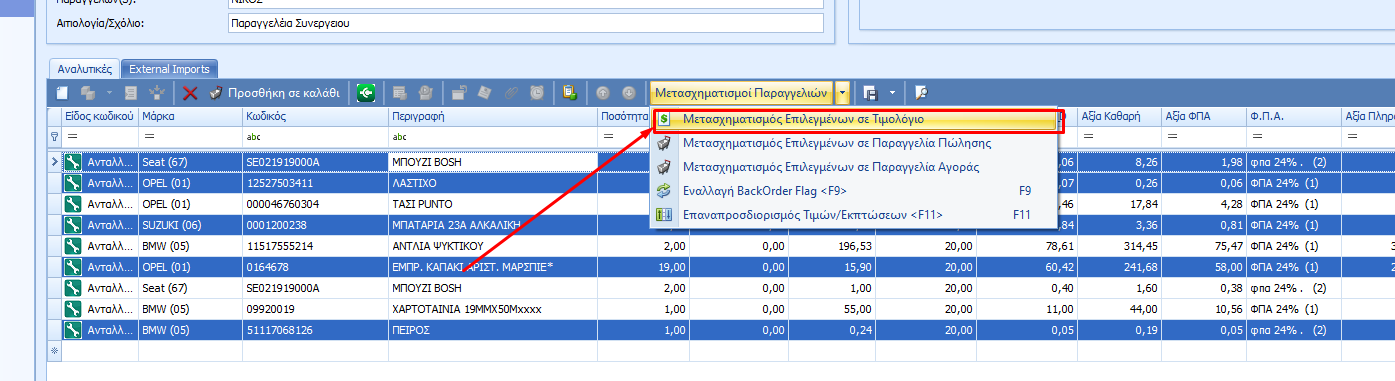
Task: Open dropdown arrow next to Μετασχηματισμοί Παραγγελιών
Action: [x=842, y=93]
